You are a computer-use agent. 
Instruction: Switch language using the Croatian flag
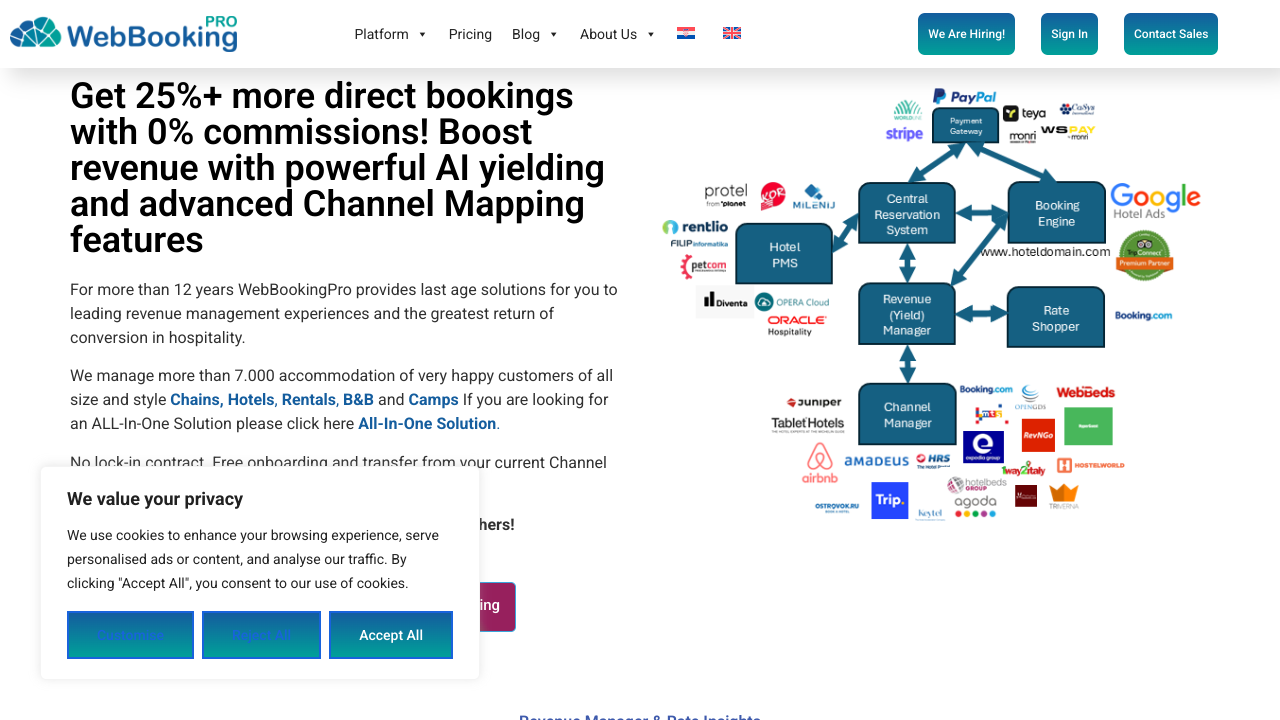(x=686, y=33)
